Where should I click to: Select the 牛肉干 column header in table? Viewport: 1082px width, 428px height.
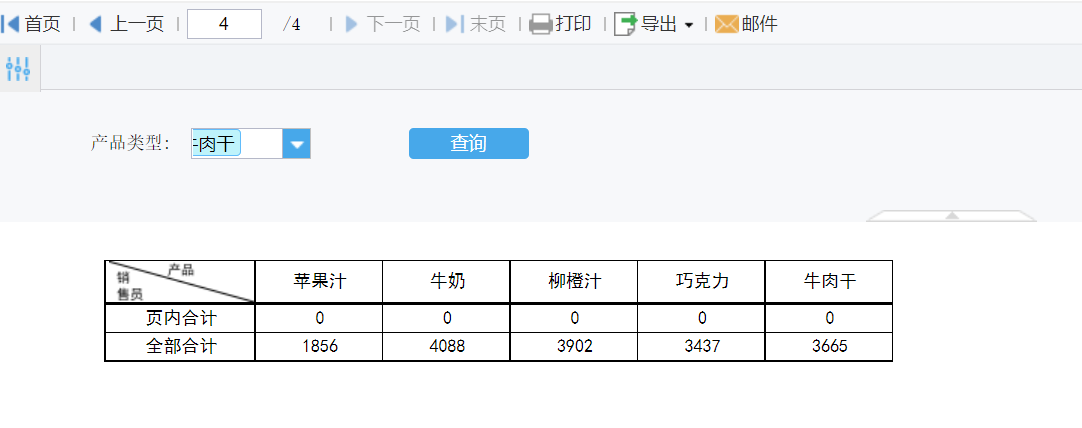click(829, 282)
